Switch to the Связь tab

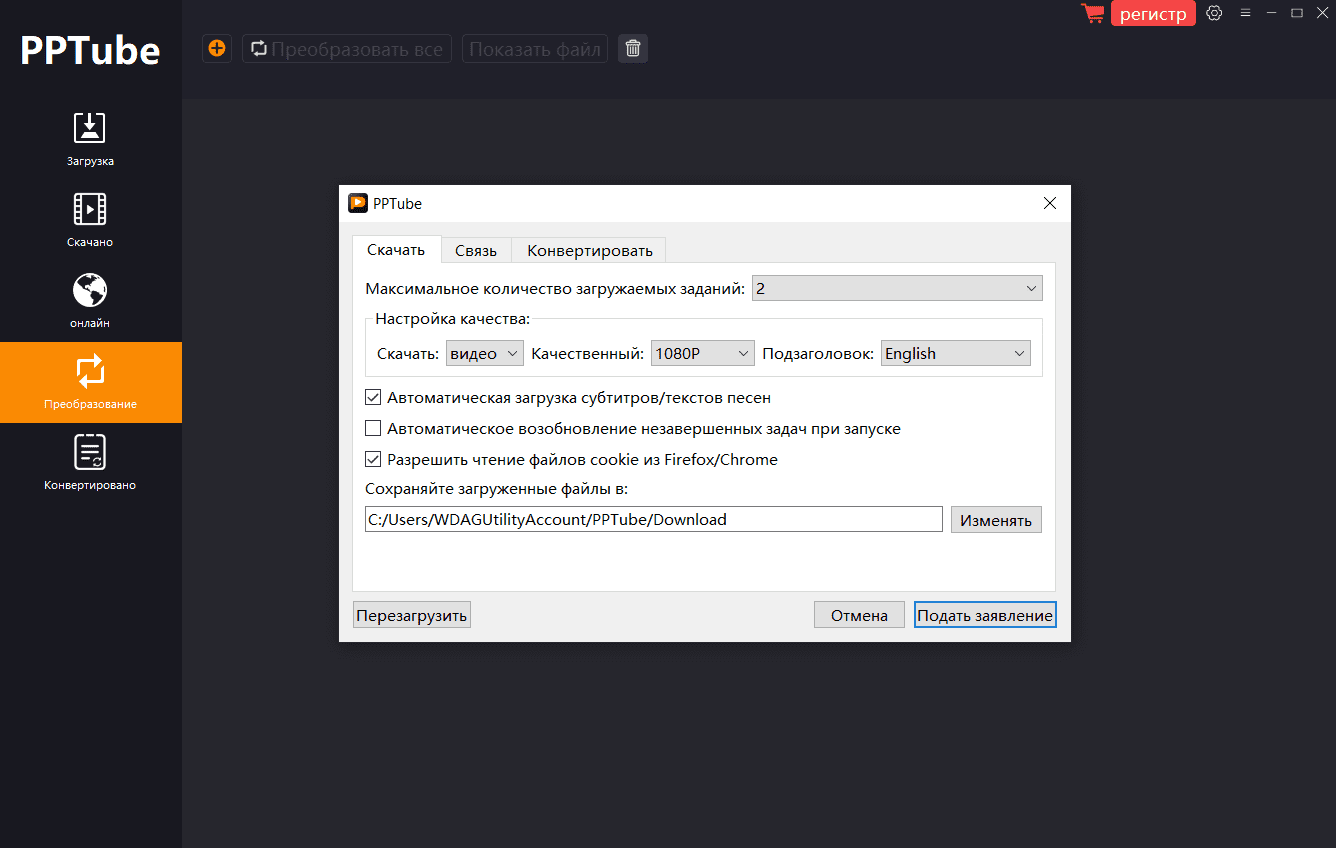tap(476, 250)
